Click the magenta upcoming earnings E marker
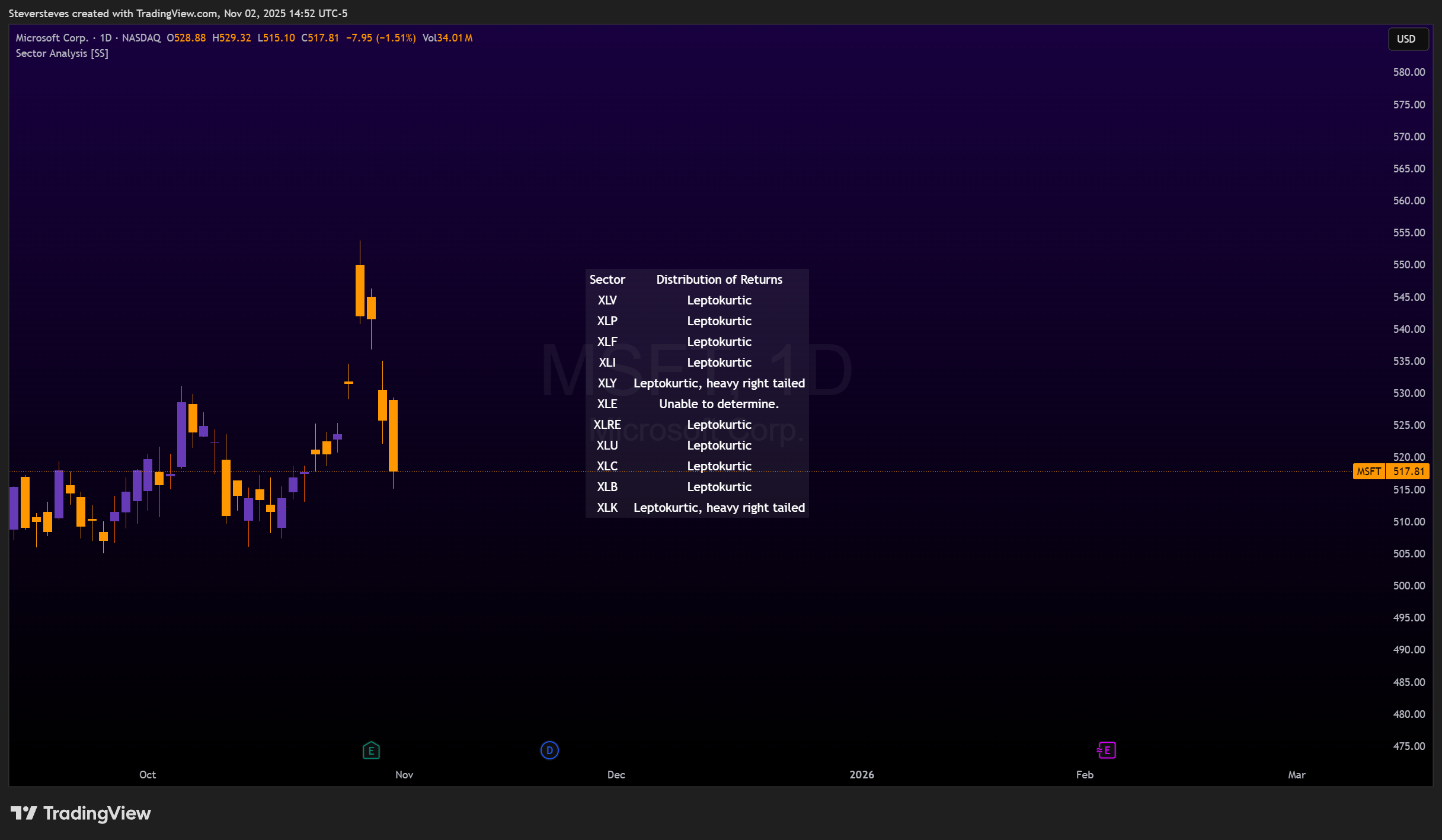Image resolution: width=1442 pixels, height=840 pixels. pos(1107,751)
